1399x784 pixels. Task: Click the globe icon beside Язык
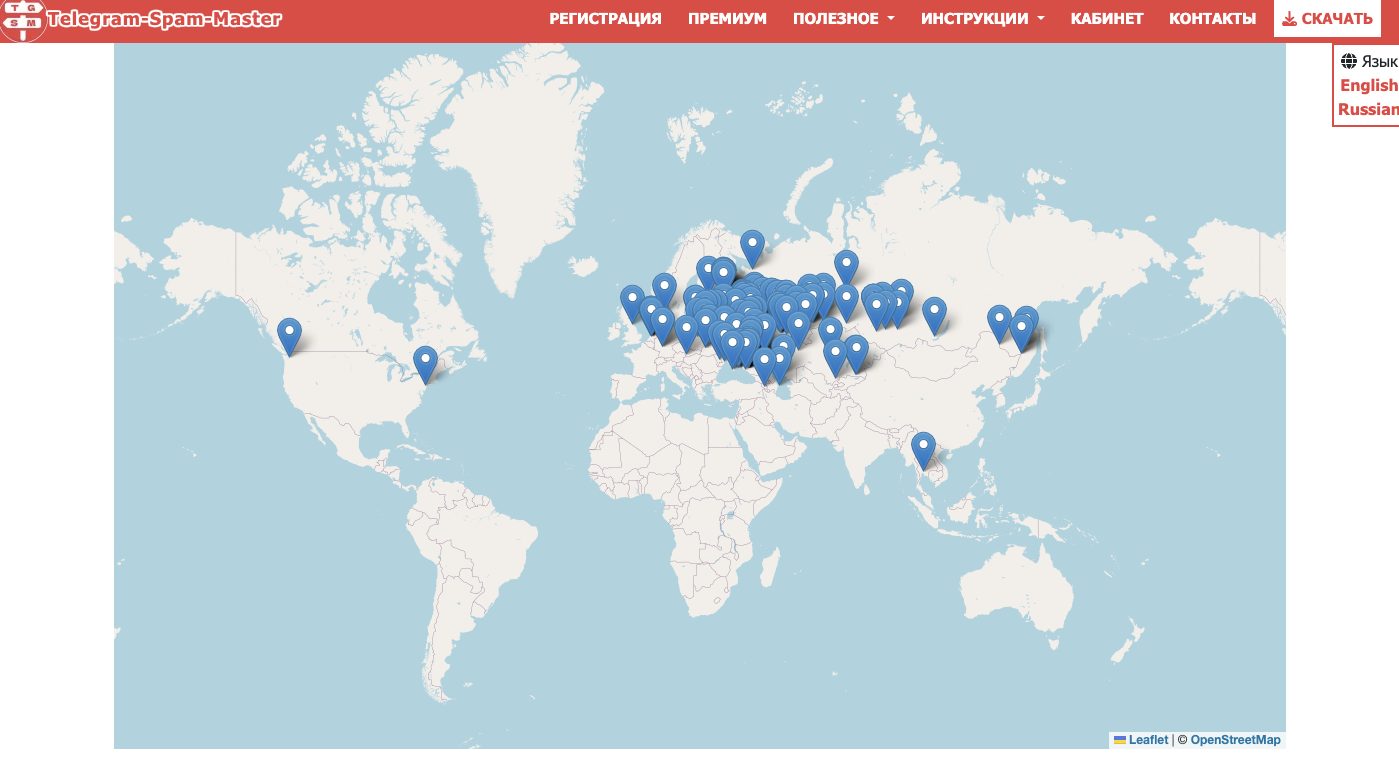pyautogui.click(x=1349, y=61)
